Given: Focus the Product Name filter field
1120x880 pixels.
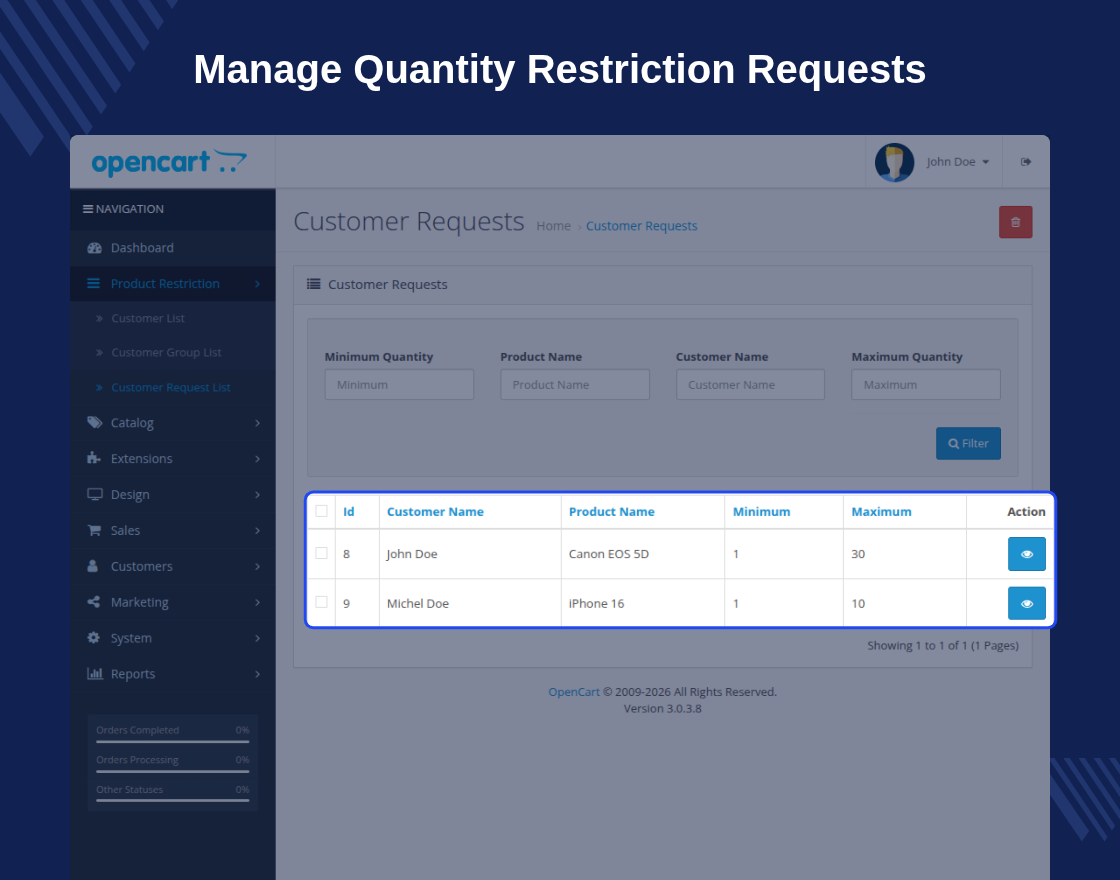Looking at the screenshot, I should 575,385.
